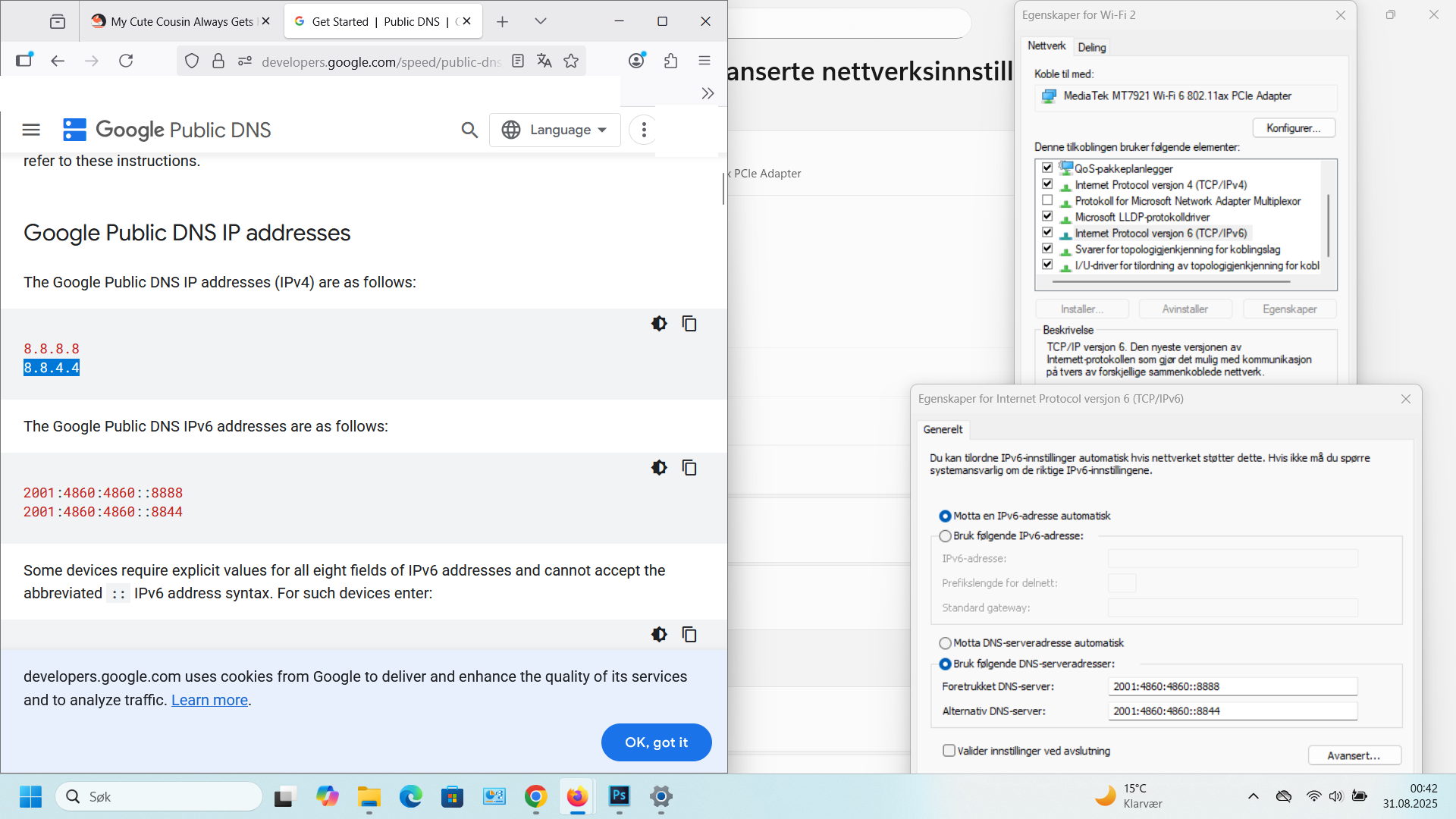Toggle Microsoft LLDP-protokolldriver checkbox
1456x819 pixels.
(x=1047, y=216)
